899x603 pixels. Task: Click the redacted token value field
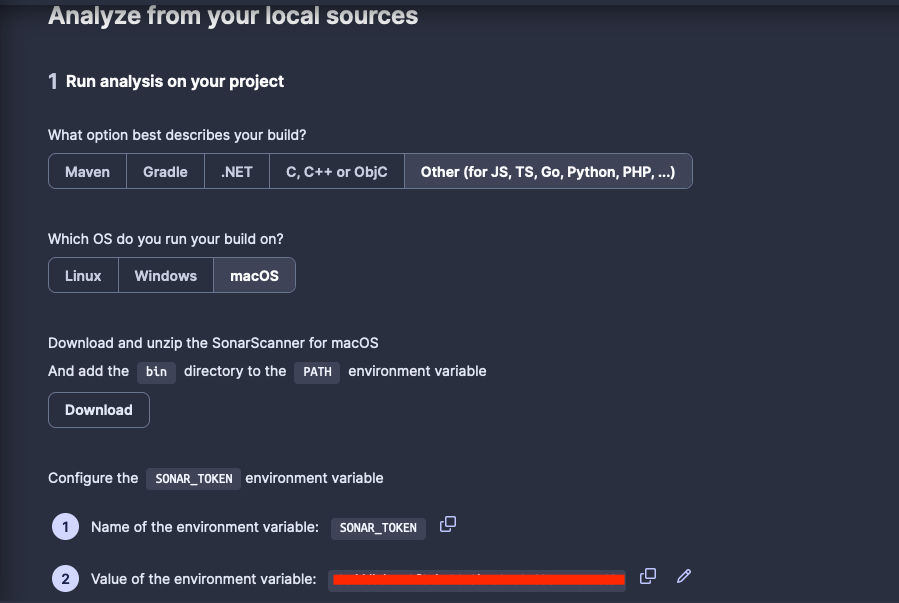click(x=477, y=578)
